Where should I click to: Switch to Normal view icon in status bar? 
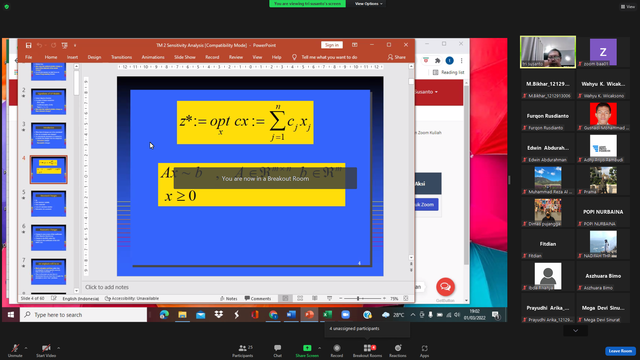[285, 298]
